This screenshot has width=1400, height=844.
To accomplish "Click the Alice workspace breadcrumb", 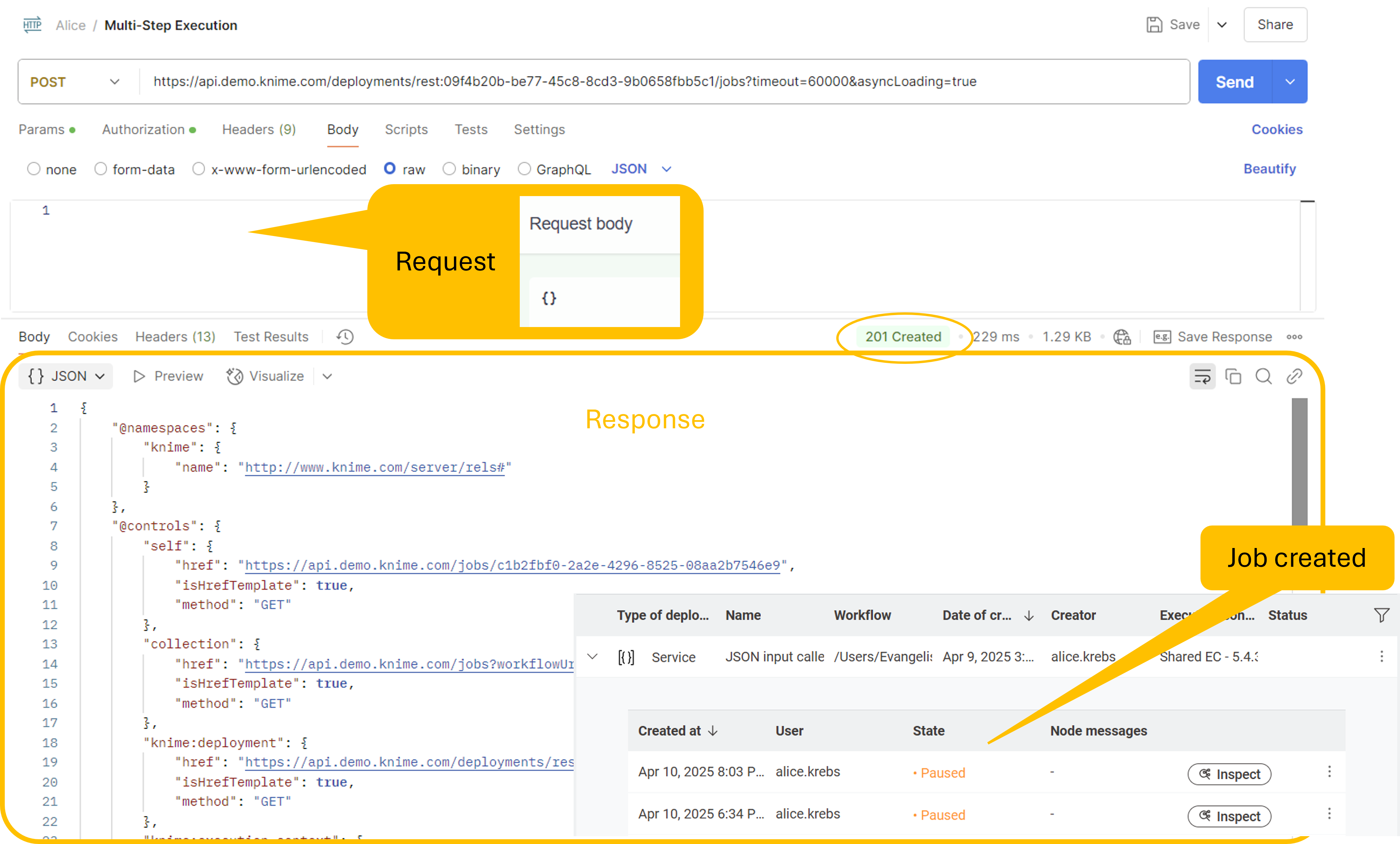I will (x=71, y=25).
